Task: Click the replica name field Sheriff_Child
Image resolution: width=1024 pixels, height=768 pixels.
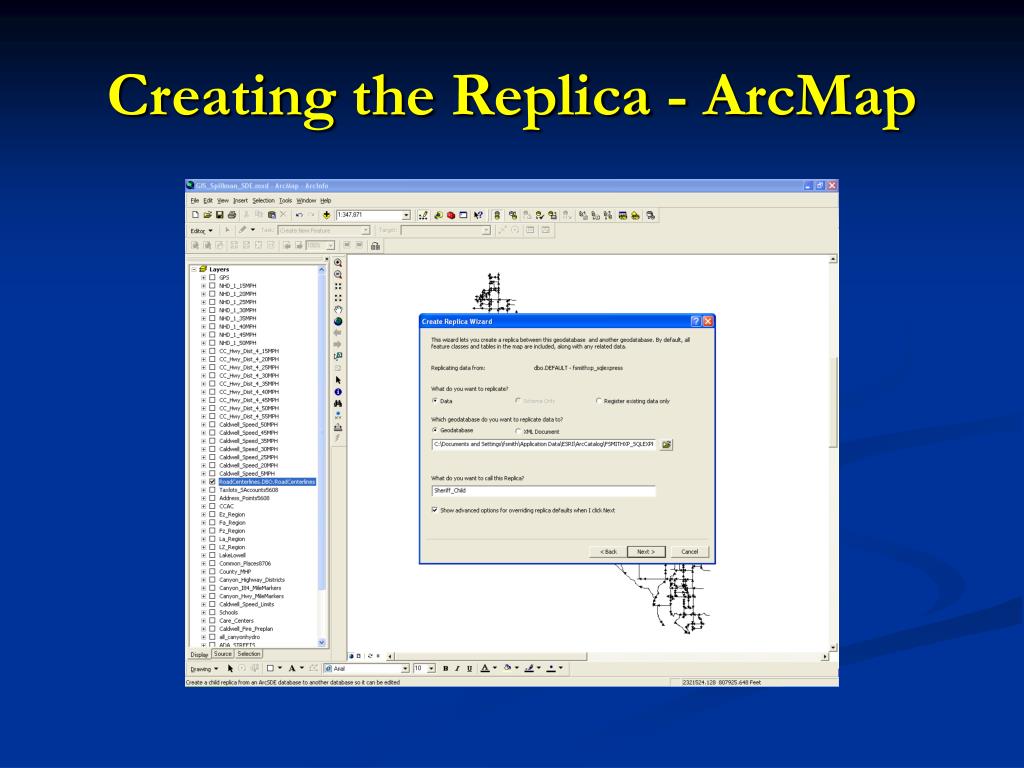Action: (543, 490)
